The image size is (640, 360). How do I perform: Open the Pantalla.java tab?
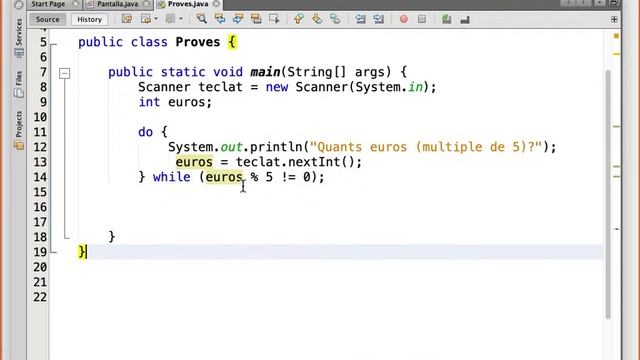118,4
